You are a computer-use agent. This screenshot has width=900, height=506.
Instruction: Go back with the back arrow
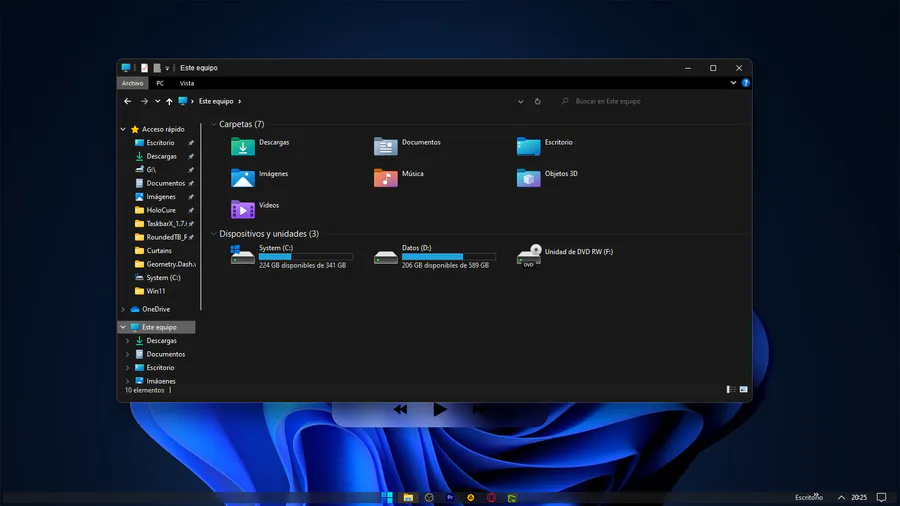[x=127, y=102]
